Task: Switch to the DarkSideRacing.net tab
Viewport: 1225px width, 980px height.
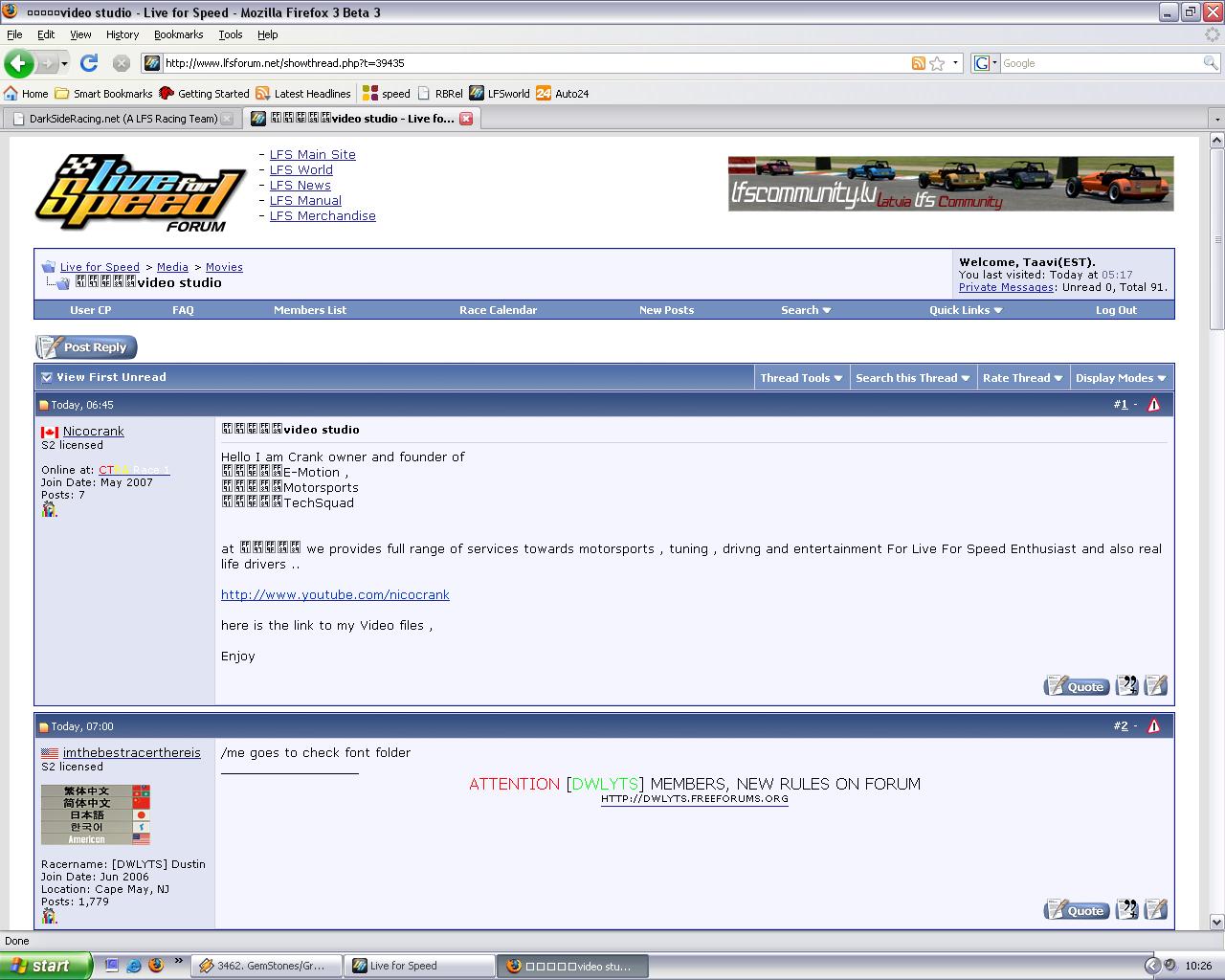Action: pos(122,119)
